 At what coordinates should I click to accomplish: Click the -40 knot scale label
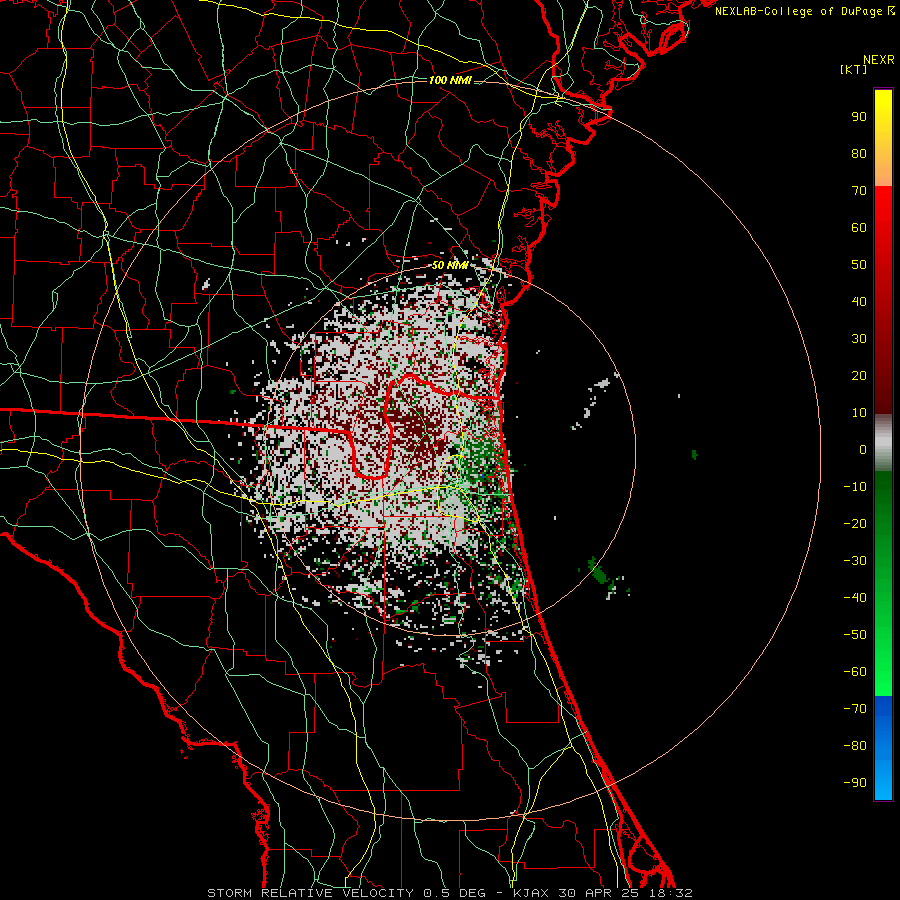[855, 598]
